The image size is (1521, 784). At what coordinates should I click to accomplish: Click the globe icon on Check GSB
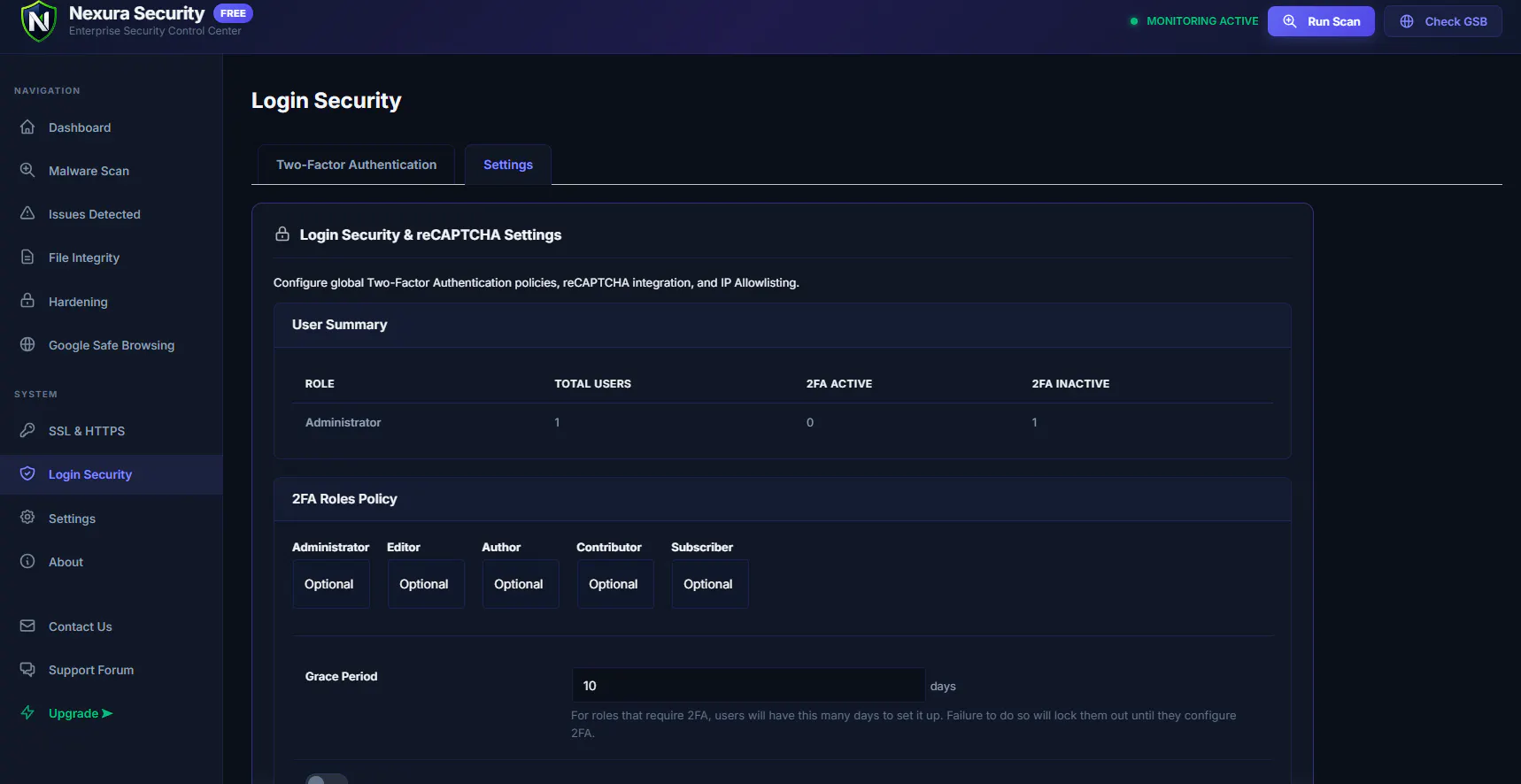[x=1407, y=21]
